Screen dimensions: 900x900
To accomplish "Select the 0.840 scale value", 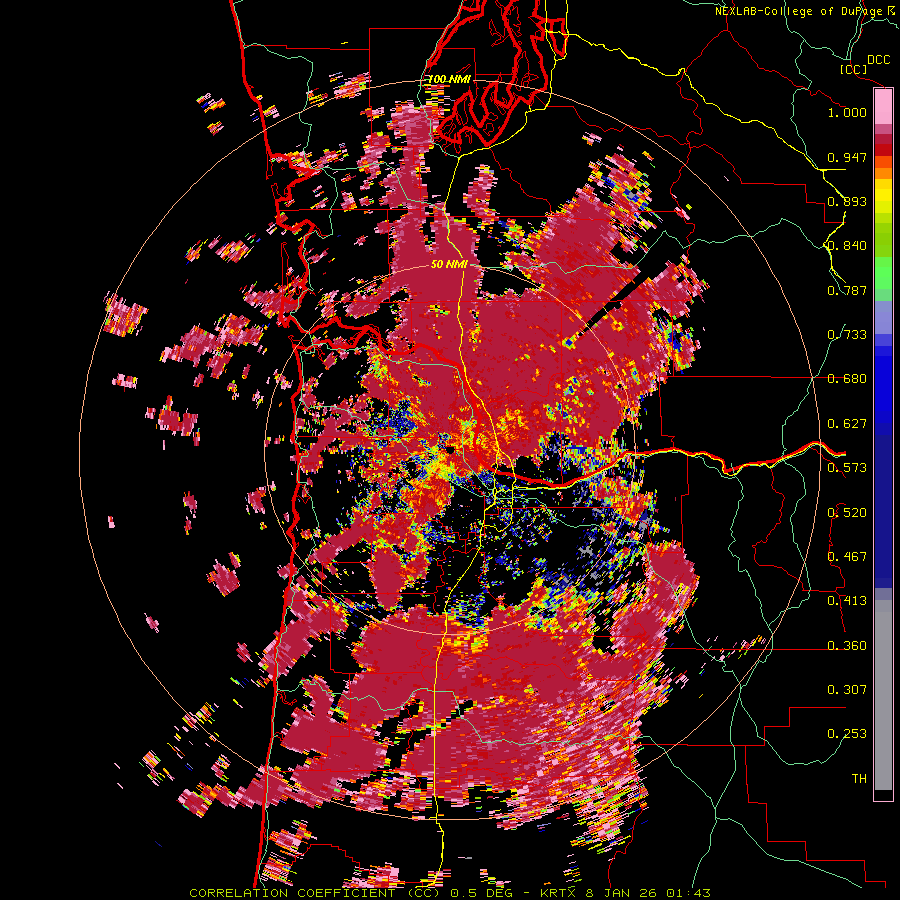I will (847, 246).
